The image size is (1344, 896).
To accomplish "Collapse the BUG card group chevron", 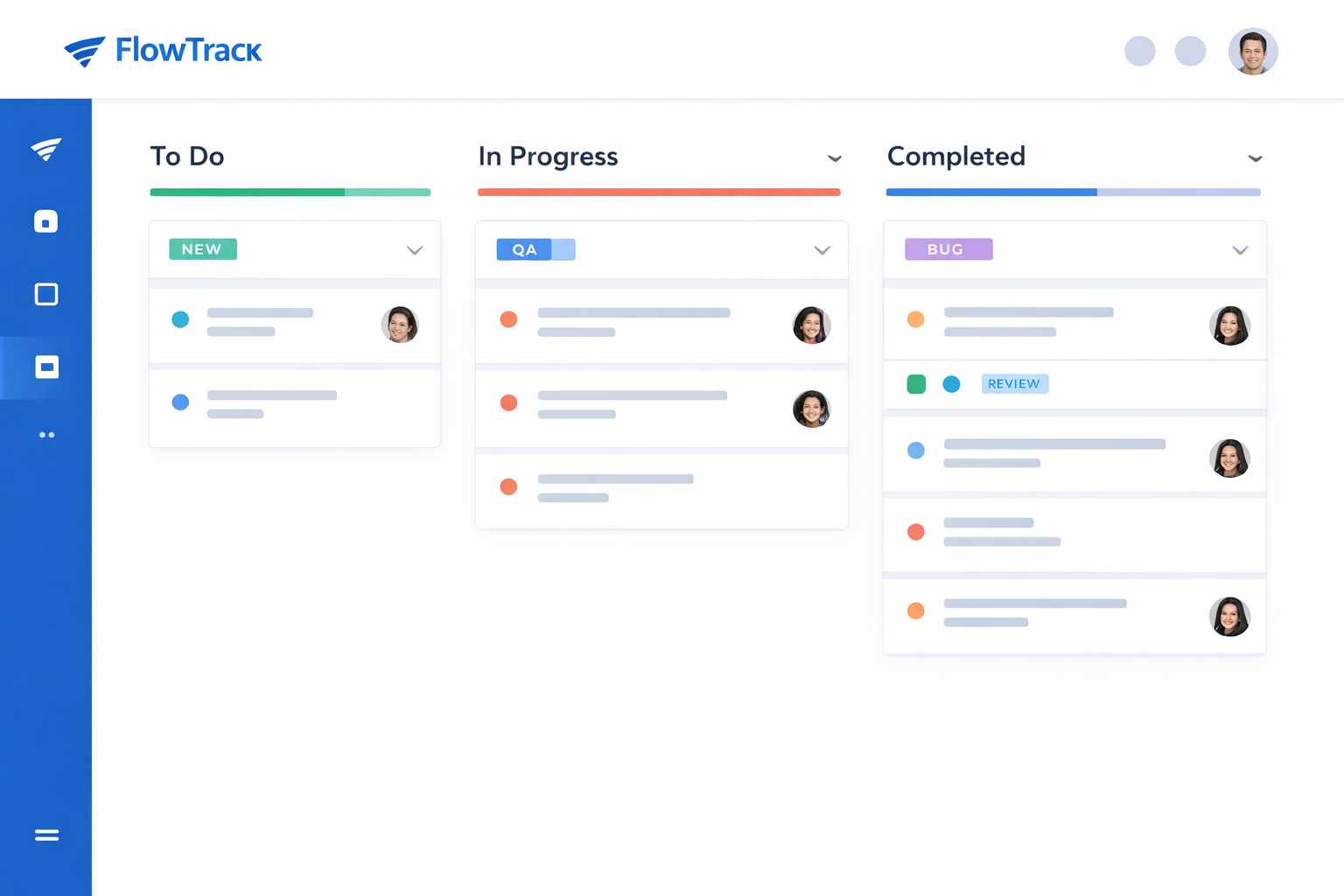I will coord(1240,250).
